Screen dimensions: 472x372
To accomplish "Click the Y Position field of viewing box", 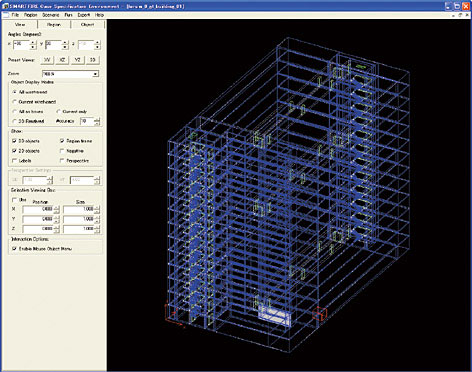I will [x=38, y=219].
